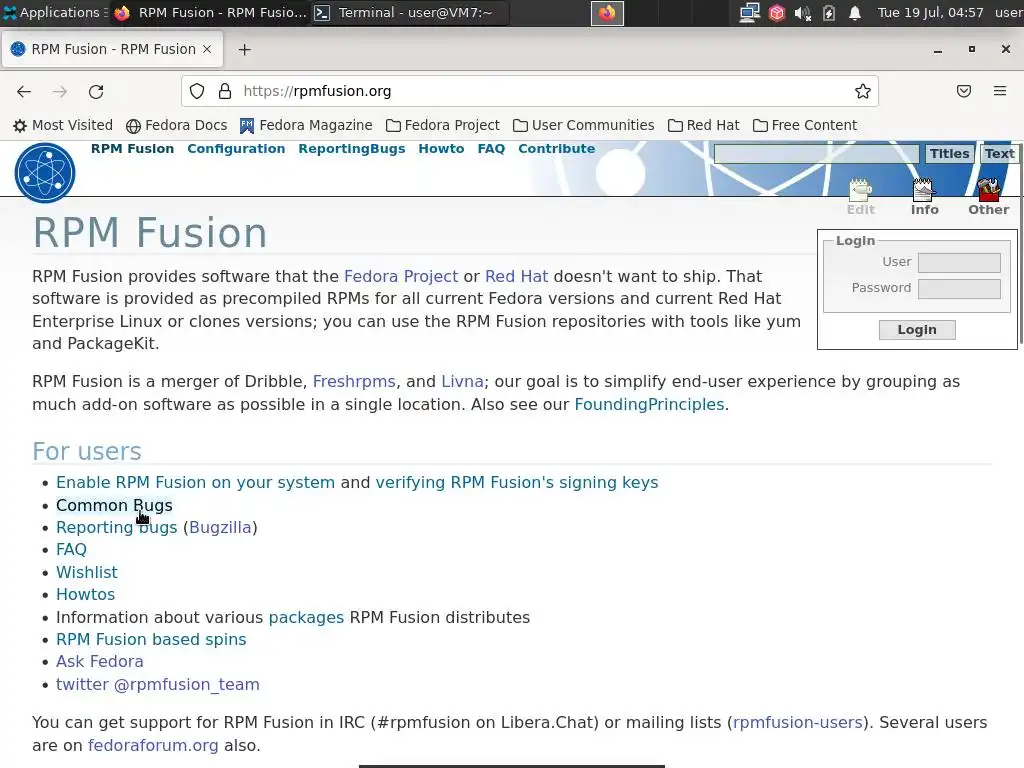This screenshot has width=1024, height=768.
Task: Click the padlock site security icon
Action: pyautogui.click(x=225, y=91)
